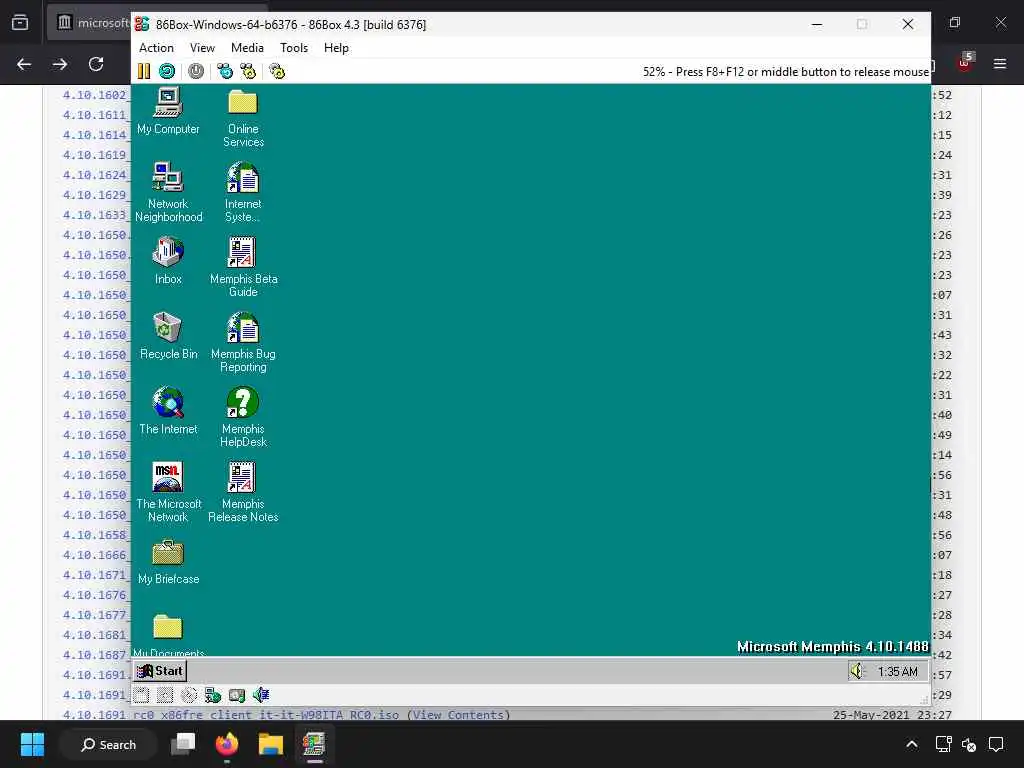
Task: Select the Memphis HelpDesk icon
Action: click(243, 417)
